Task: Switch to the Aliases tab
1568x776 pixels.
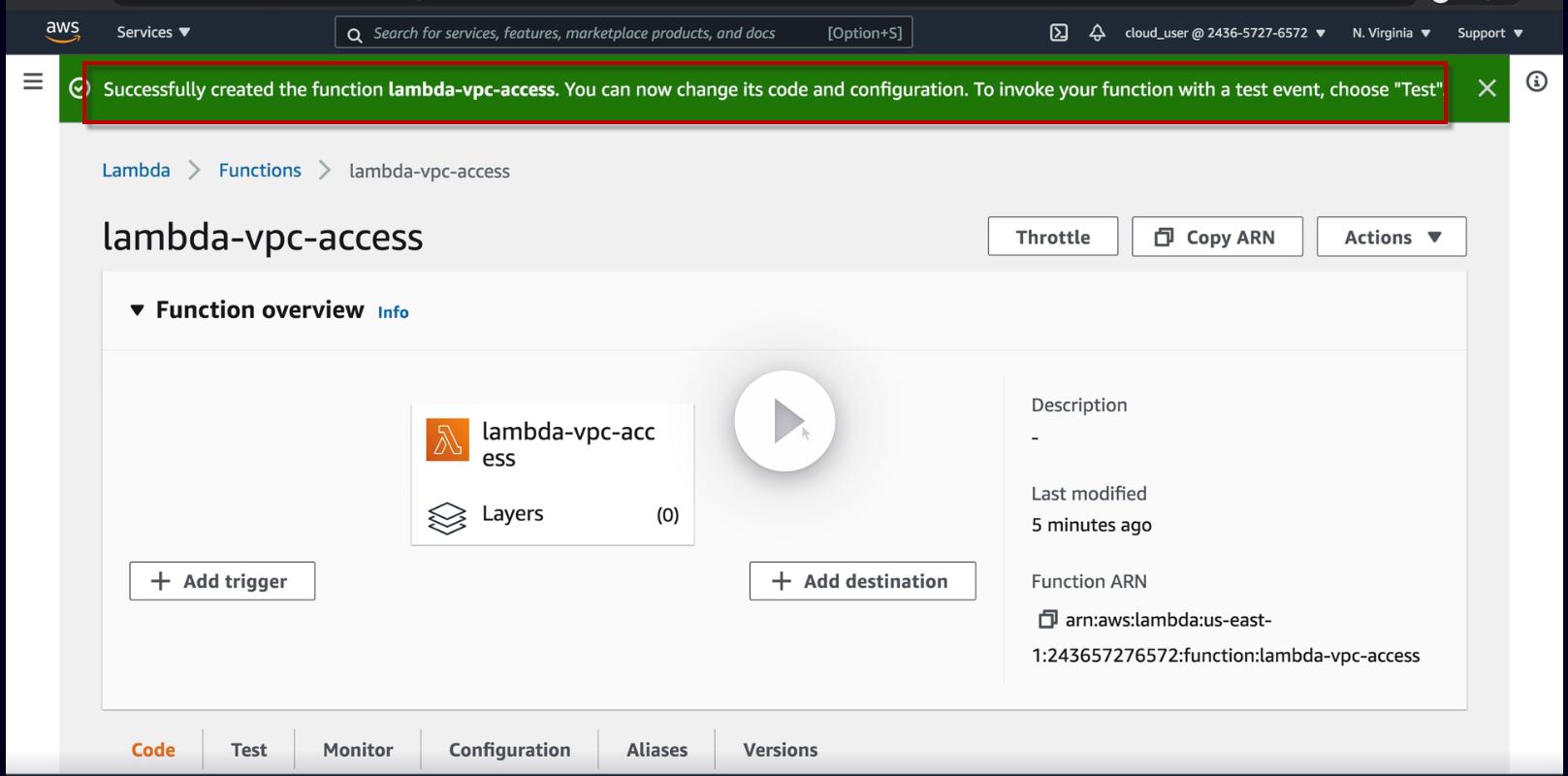Action: pos(656,750)
